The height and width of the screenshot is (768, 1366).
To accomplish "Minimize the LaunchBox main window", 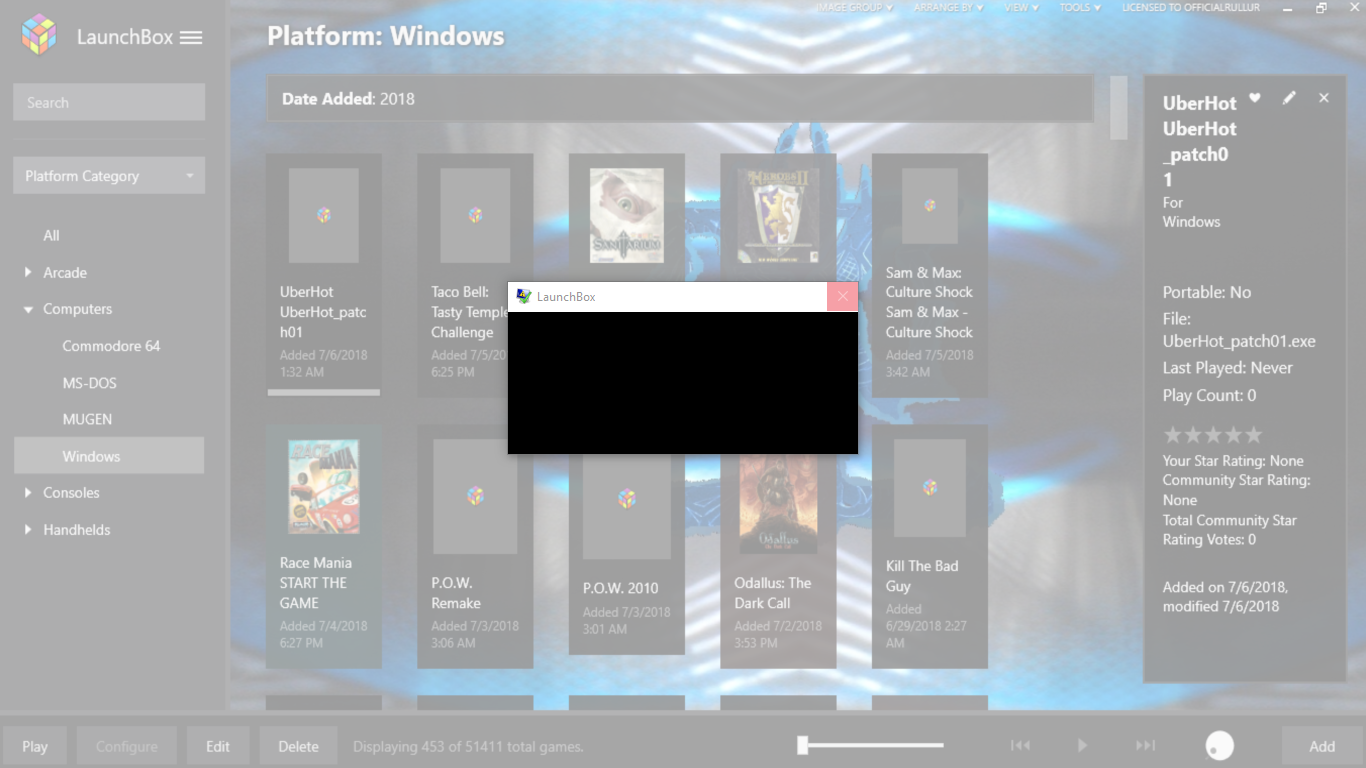I will 1290,8.
